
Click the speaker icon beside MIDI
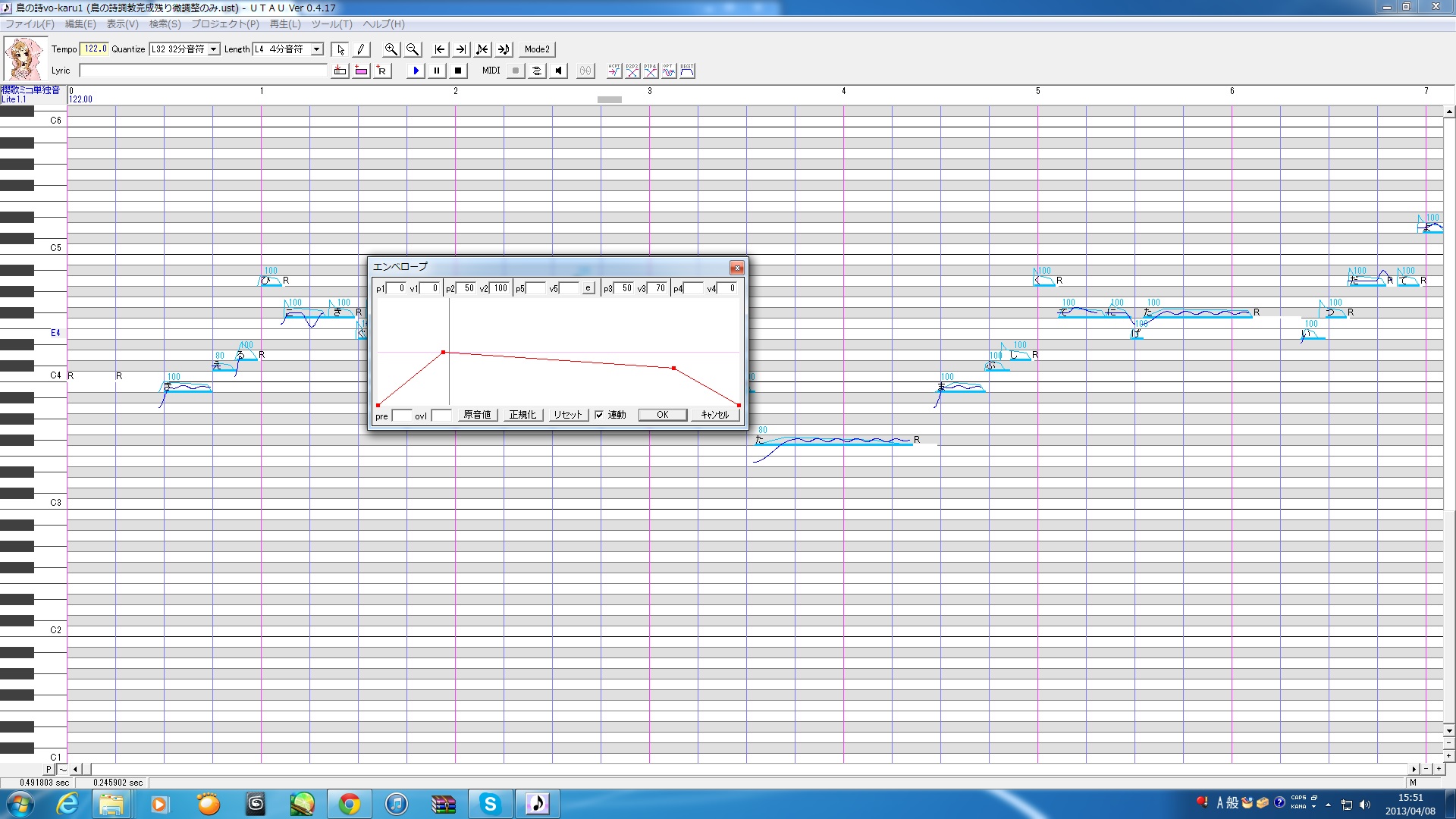click(x=559, y=71)
